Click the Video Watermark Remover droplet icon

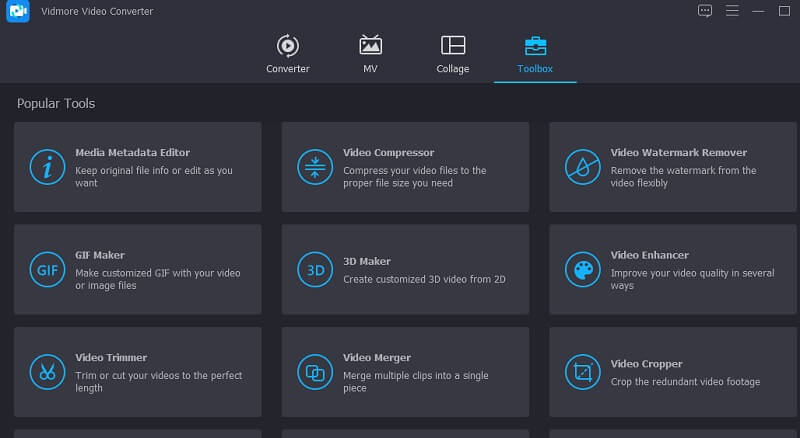pos(581,167)
